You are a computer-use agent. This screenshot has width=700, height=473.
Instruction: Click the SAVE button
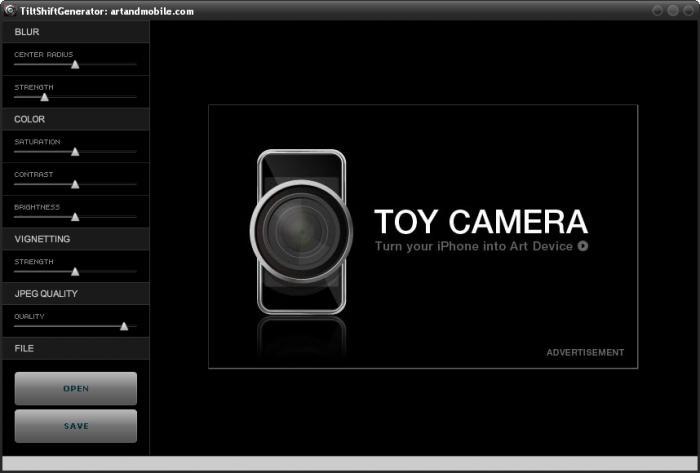pyautogui.click(x=76, y=426)
